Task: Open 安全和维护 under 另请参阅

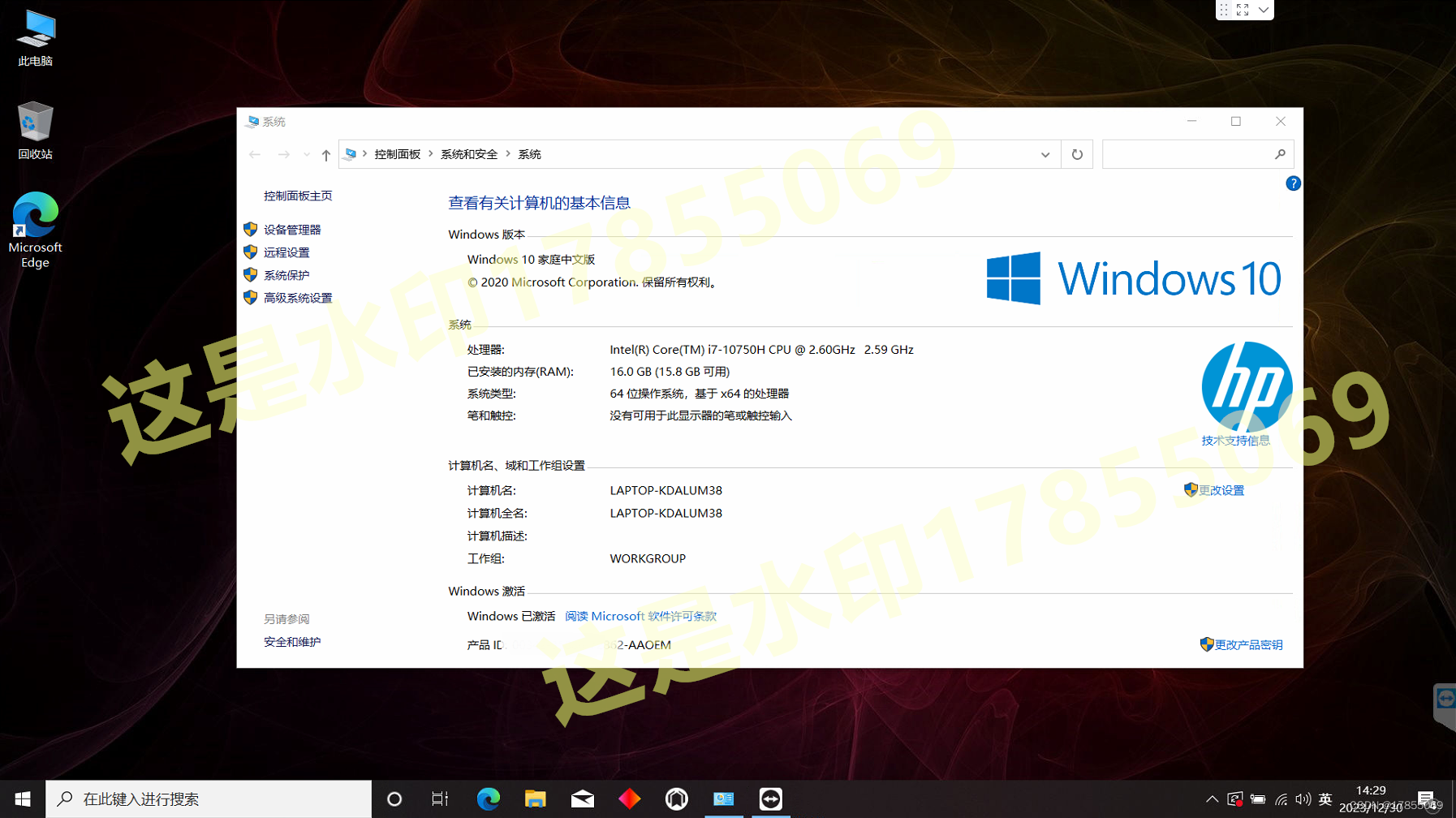Action: click(292, 642)
